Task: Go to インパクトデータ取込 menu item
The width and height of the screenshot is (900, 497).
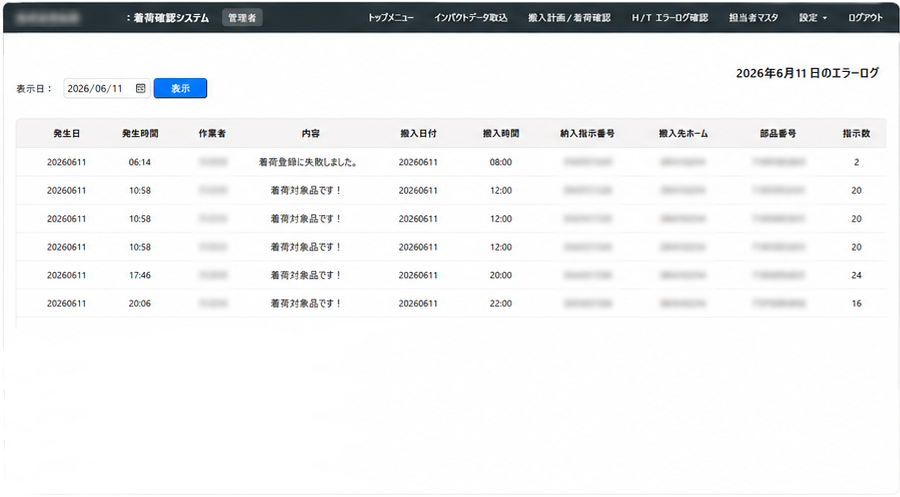Action: [x=471, y=18]
